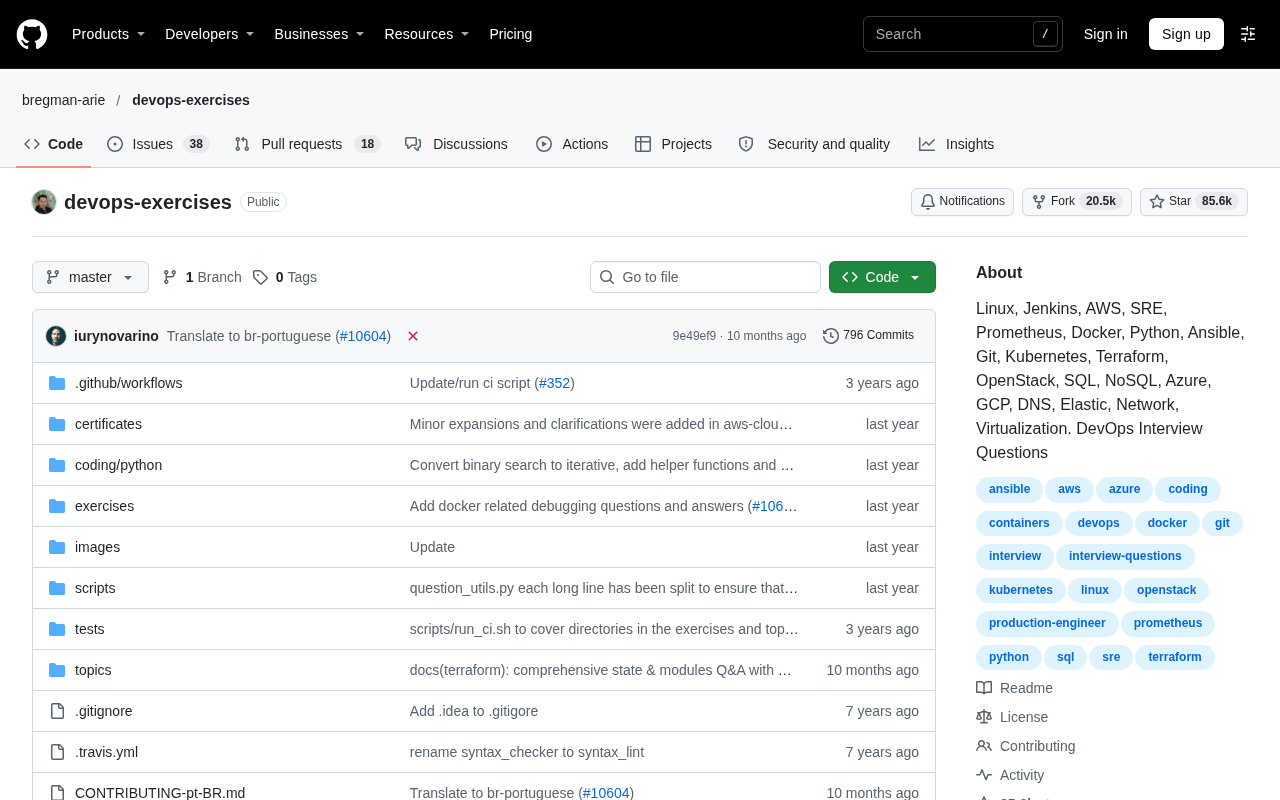Open the topics folder

tap(93, 670)
